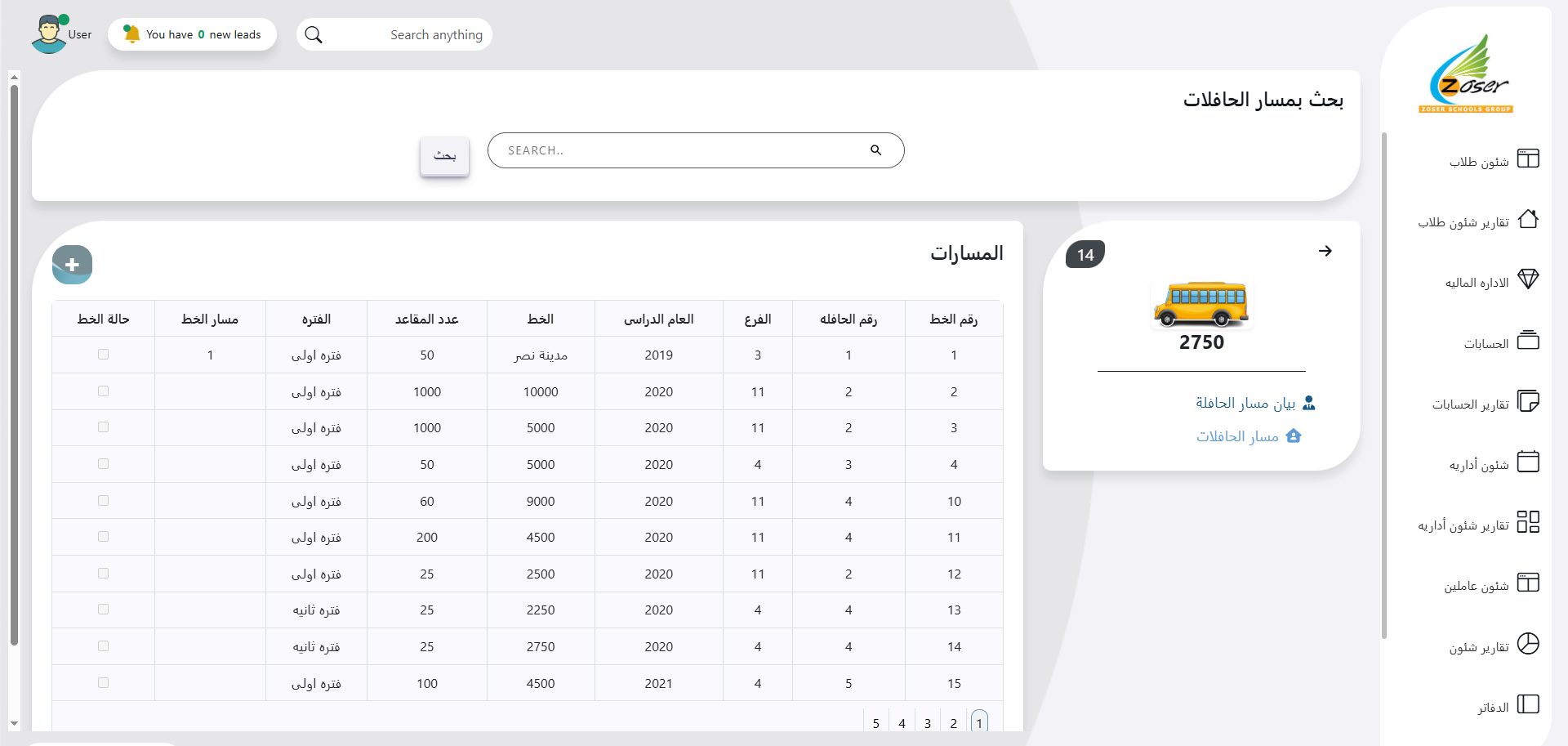Image resolution: width=1568 pixels, height=746 pixels.
Task: Open the بيان مسار الحافلة link
Action: (x=1245, y=403)
